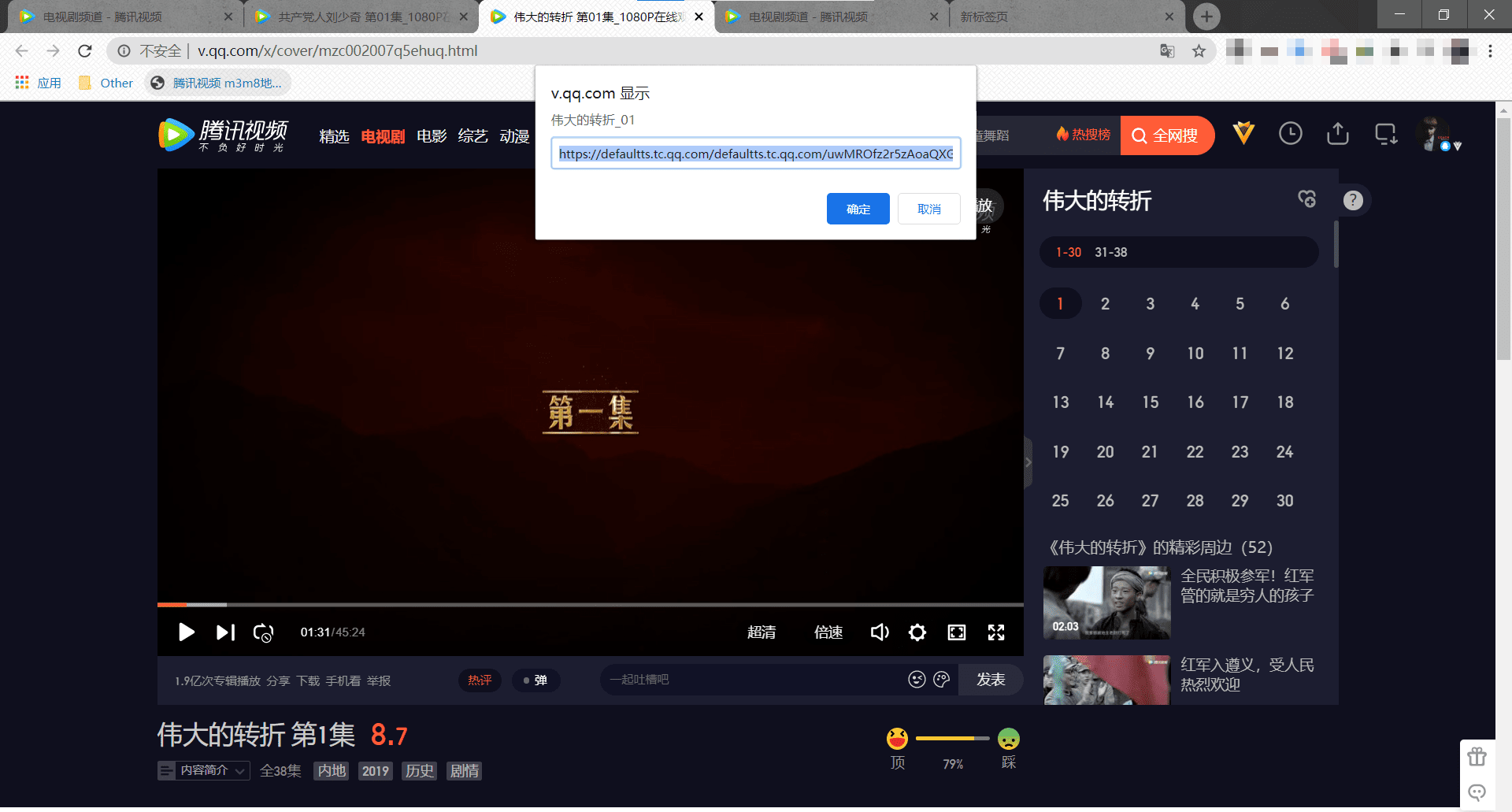Mute the player volume icon
The height and width of the screenshot is (812, 1512).
[x=880, y=632]
